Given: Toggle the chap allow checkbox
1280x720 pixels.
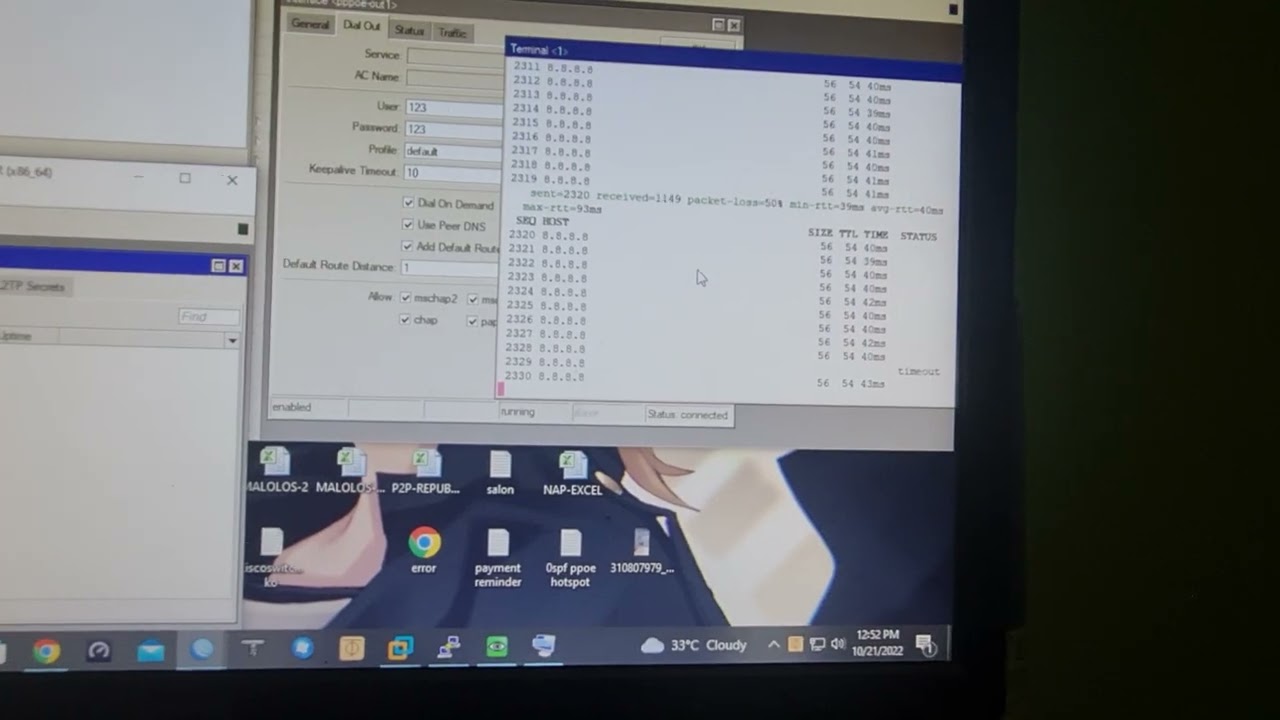Looking at the screenshot, I should click(405, 320).
